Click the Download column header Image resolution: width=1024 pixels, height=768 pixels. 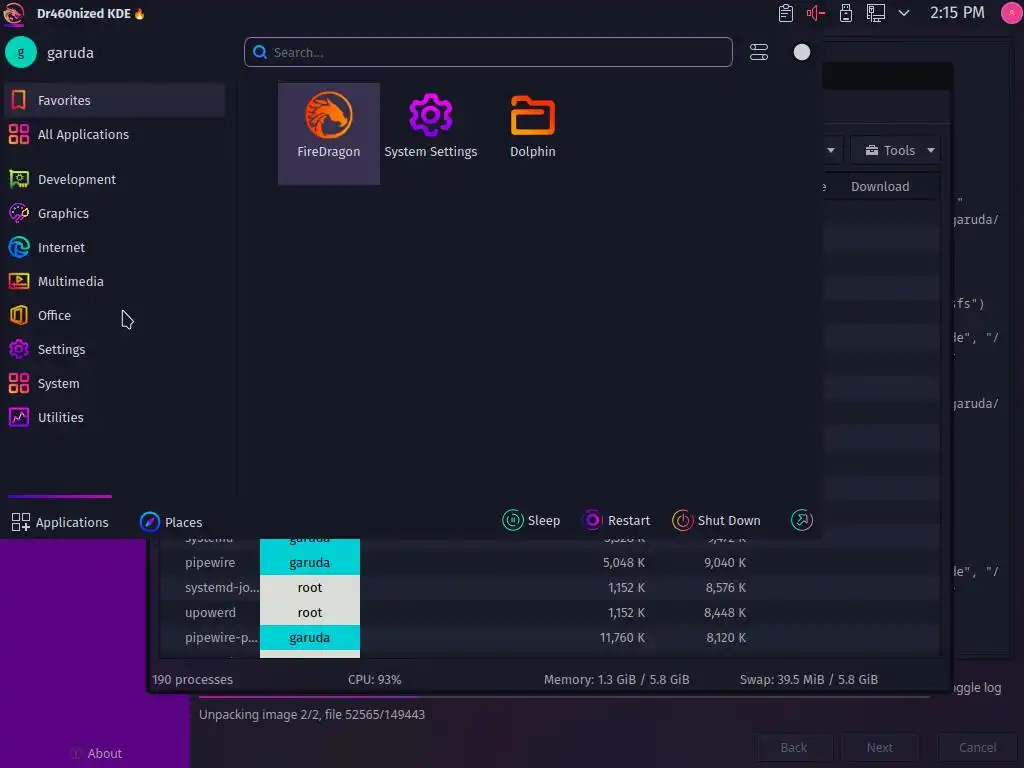pos(880,187)
